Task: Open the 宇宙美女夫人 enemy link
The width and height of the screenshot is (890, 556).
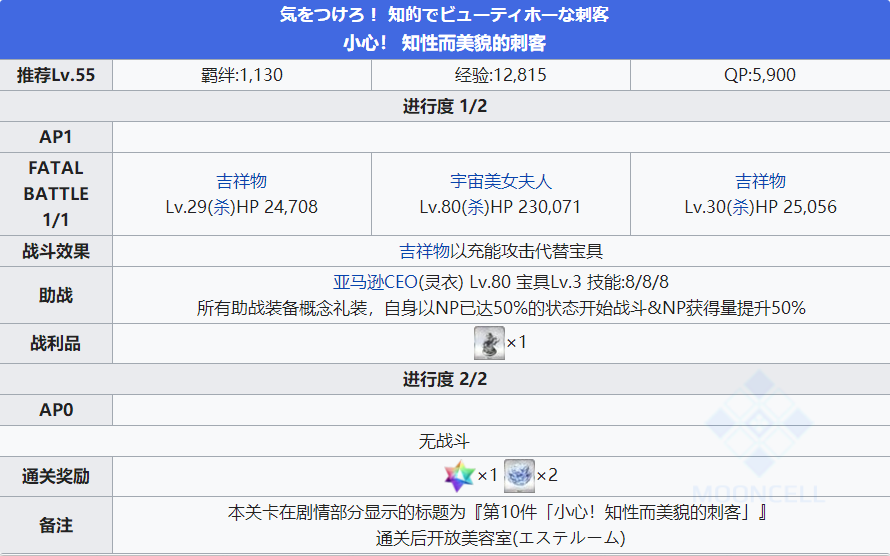Action: tap(500, 181)
